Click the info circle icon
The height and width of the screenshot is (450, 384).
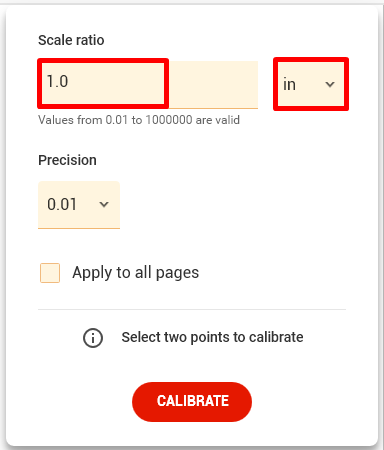tap(93, 338)
